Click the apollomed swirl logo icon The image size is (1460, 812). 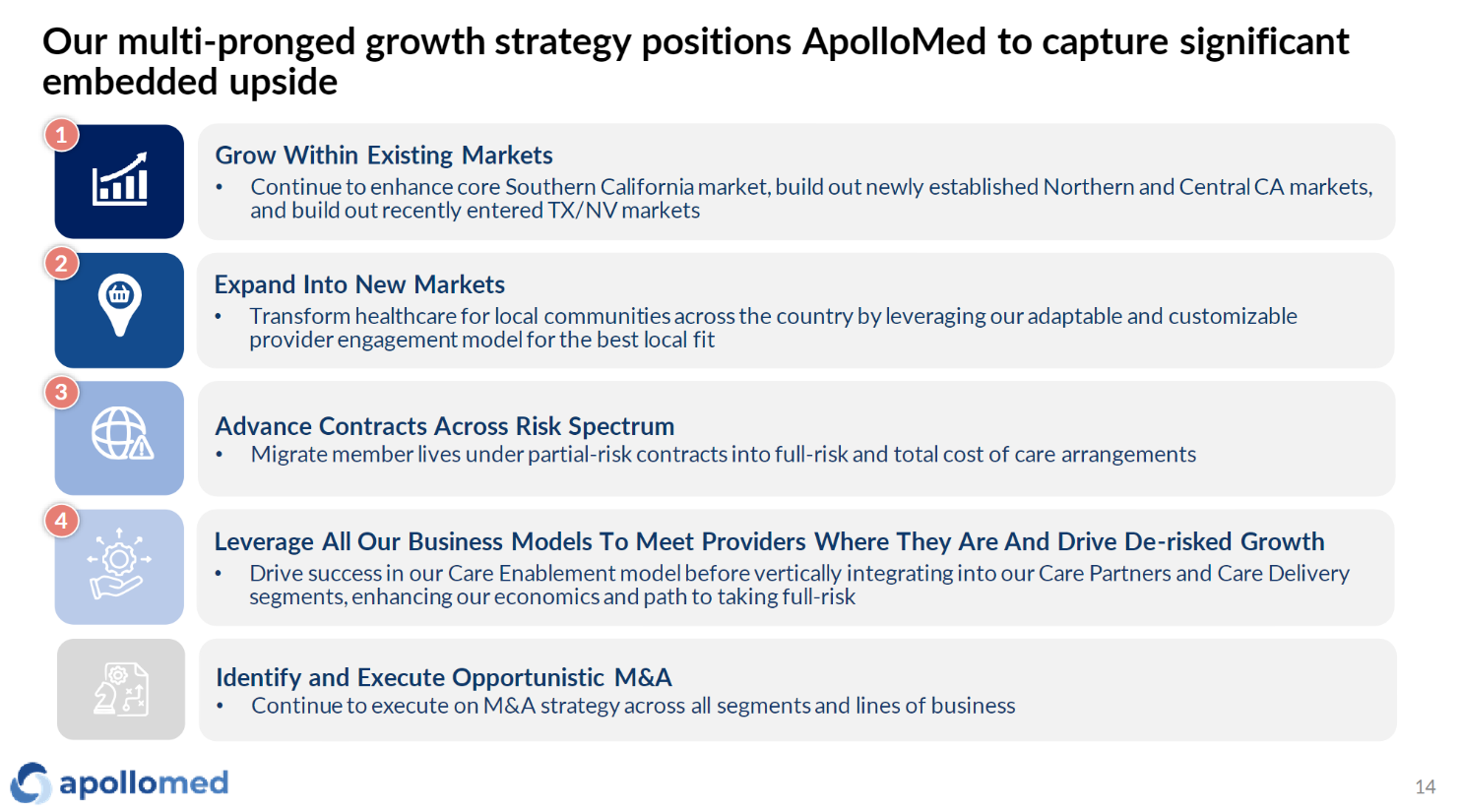pyautogui.click(x=31, y=783)
